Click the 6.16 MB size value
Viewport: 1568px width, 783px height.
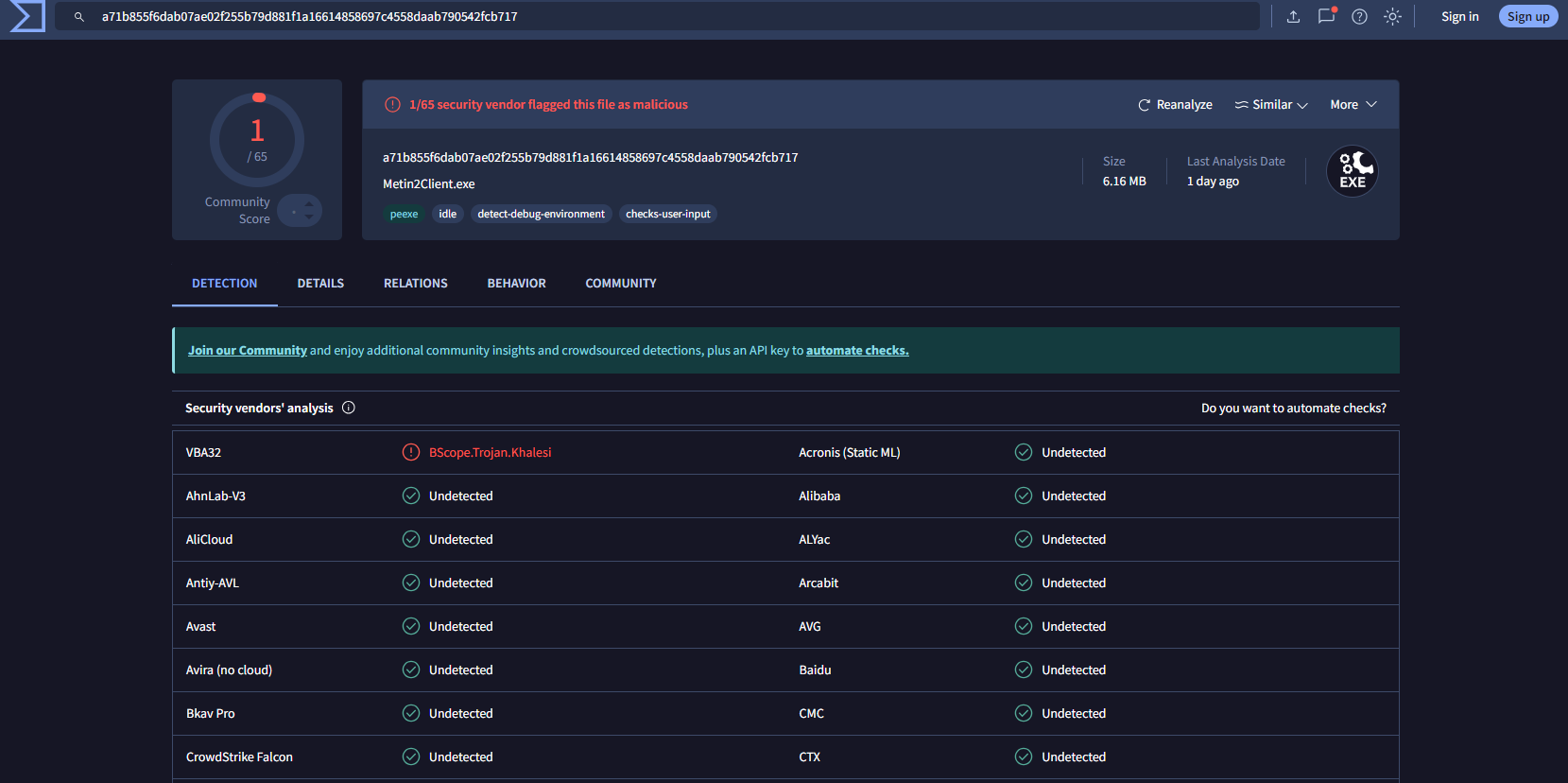(x=1125, y=182)
